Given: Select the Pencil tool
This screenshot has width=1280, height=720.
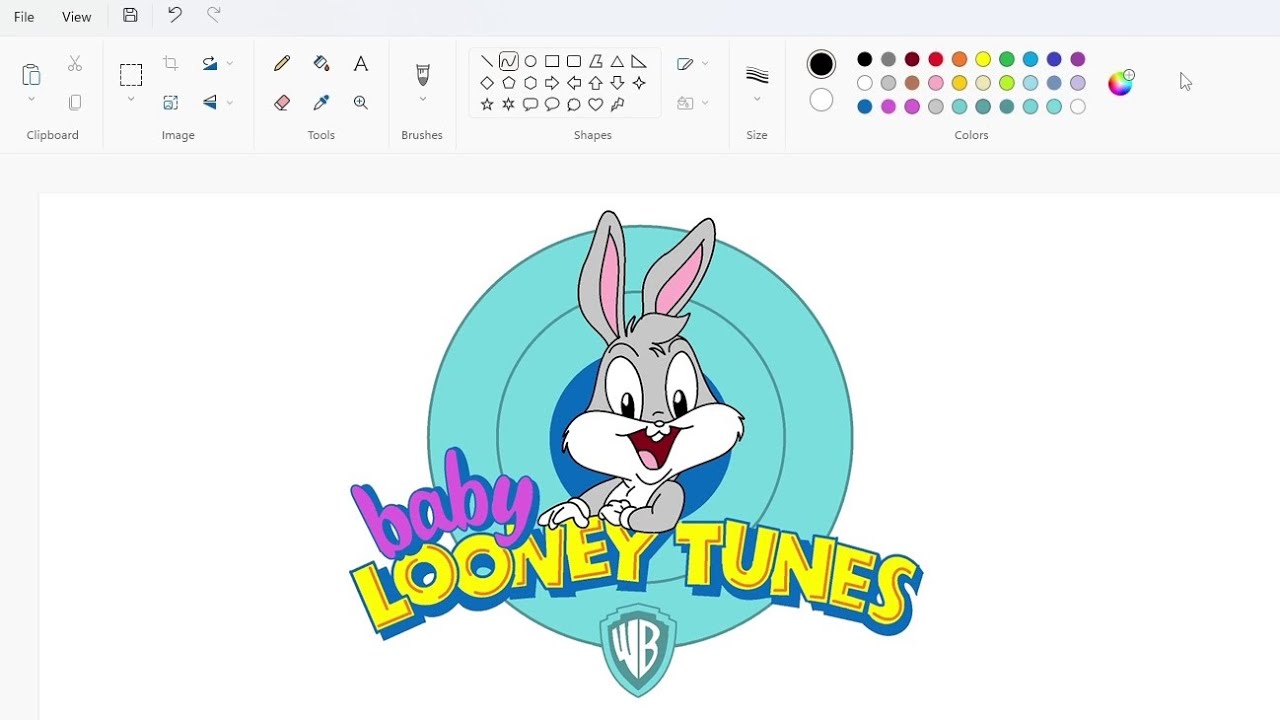Looking at the screenshot, I should click(x=282, y=64).
